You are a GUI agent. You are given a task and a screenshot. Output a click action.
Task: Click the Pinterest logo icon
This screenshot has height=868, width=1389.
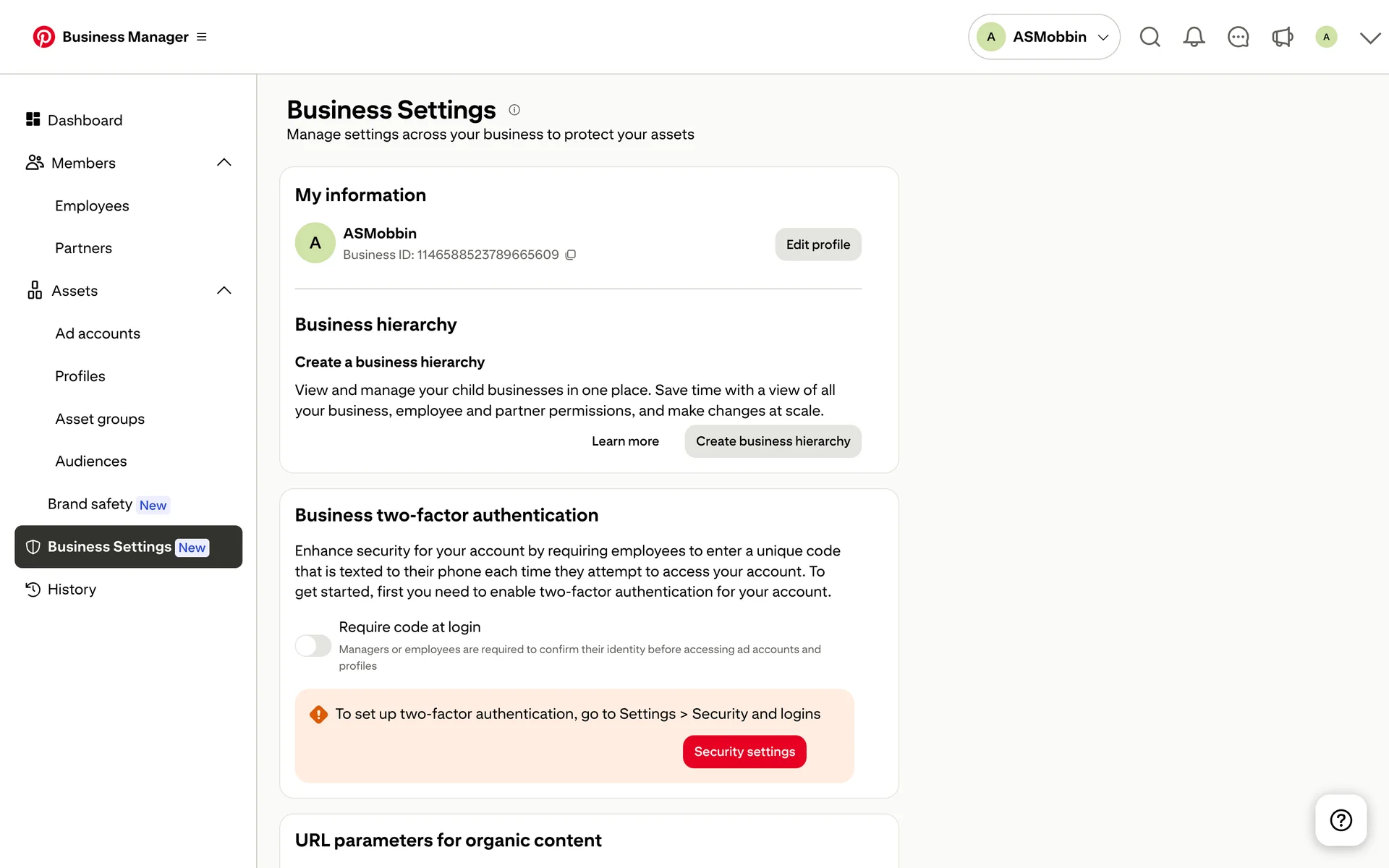click(43, 37)
